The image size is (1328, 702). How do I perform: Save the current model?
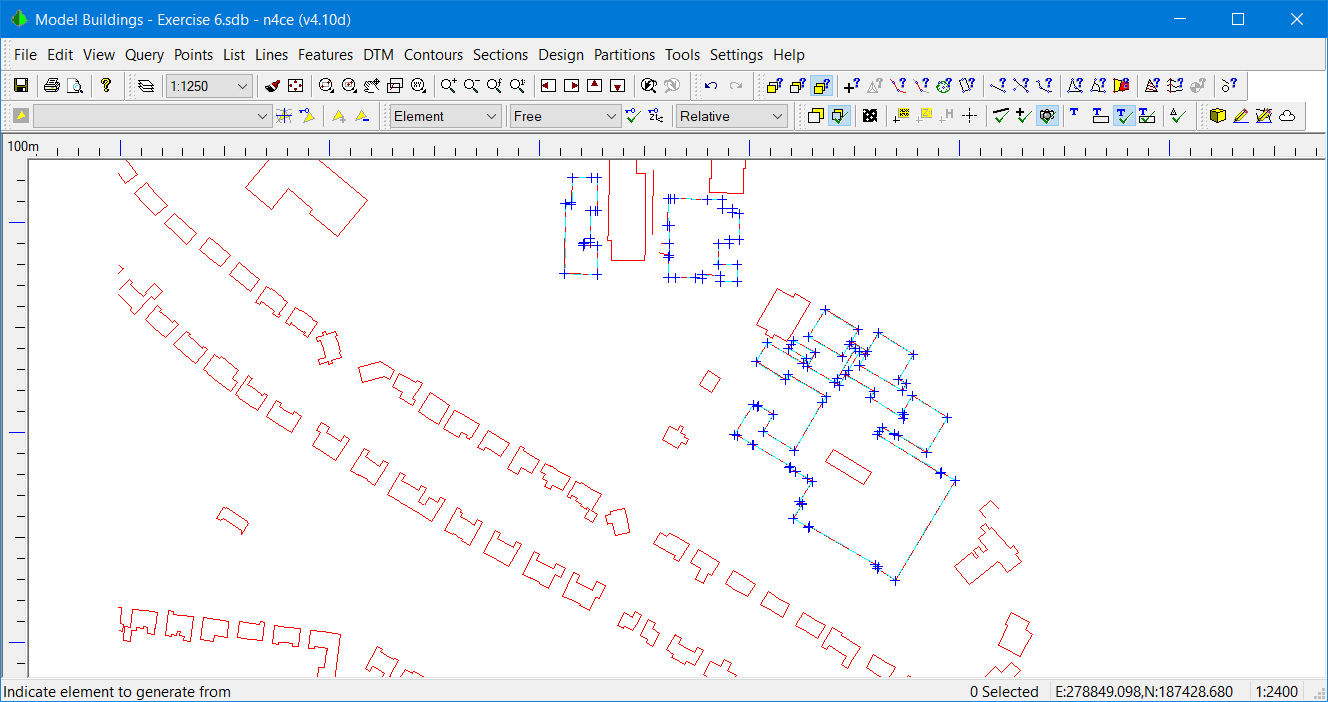(20, 85)
